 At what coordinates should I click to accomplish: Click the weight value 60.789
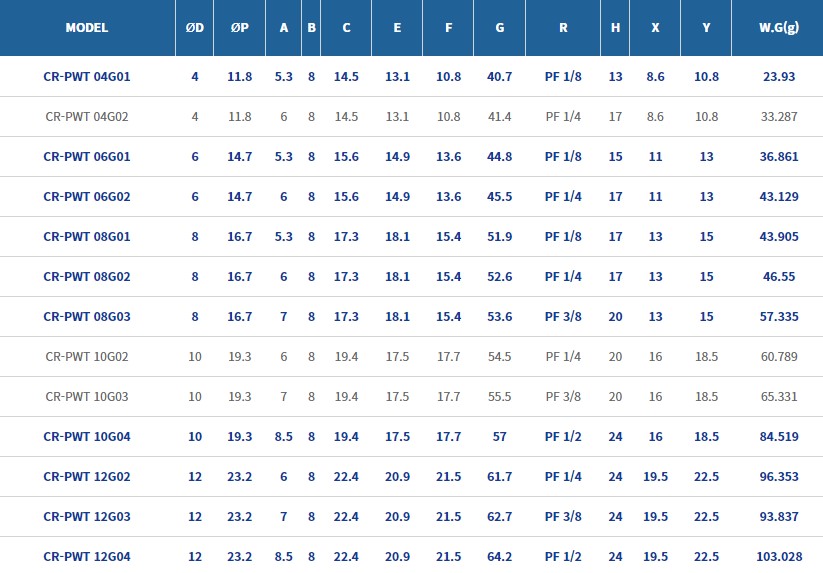(778, 357)
